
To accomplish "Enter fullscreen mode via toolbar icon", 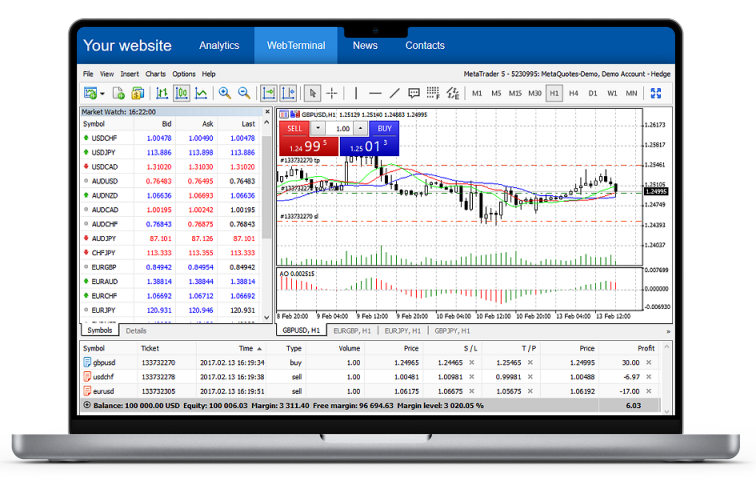I will click(656, 93).
